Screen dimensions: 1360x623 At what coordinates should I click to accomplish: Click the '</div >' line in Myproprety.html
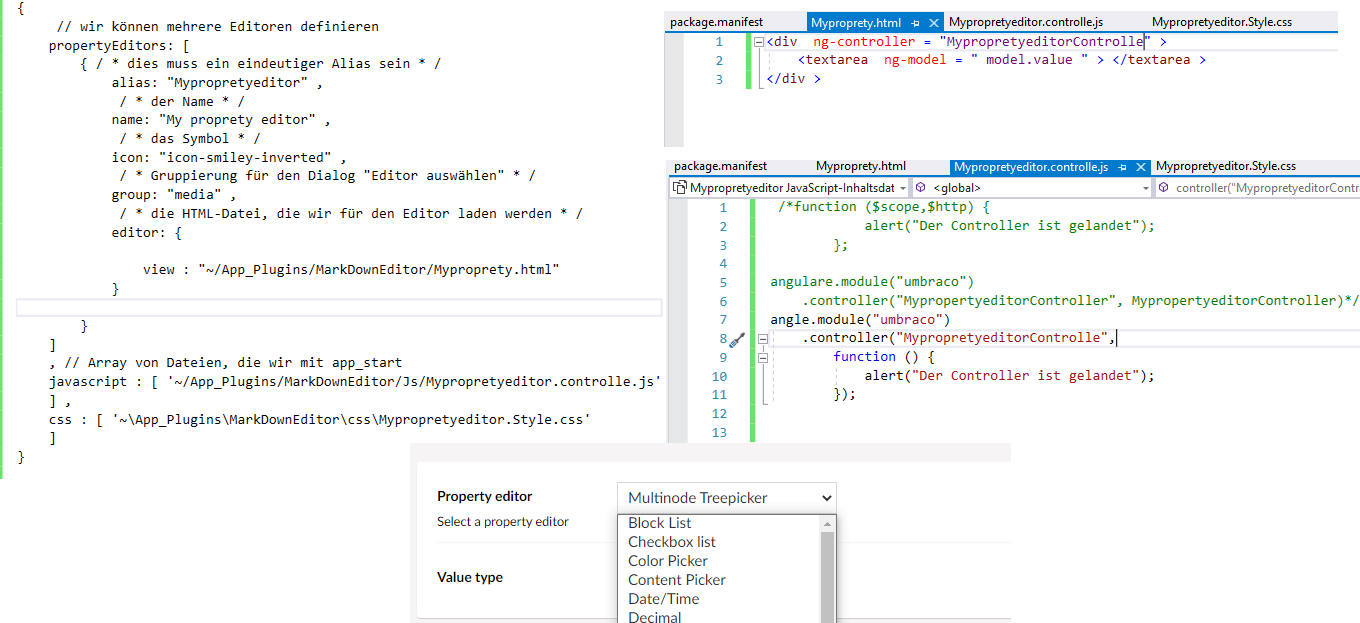[793, 79]
